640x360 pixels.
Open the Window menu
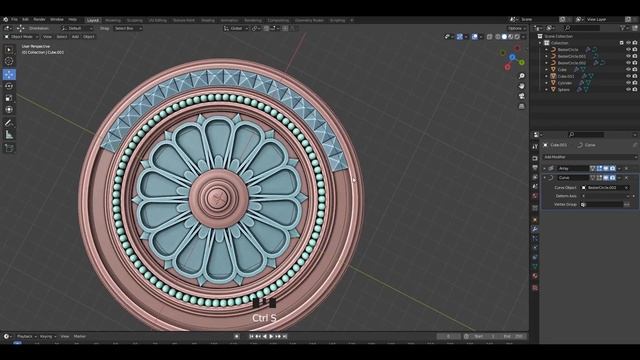click(57, 20)
